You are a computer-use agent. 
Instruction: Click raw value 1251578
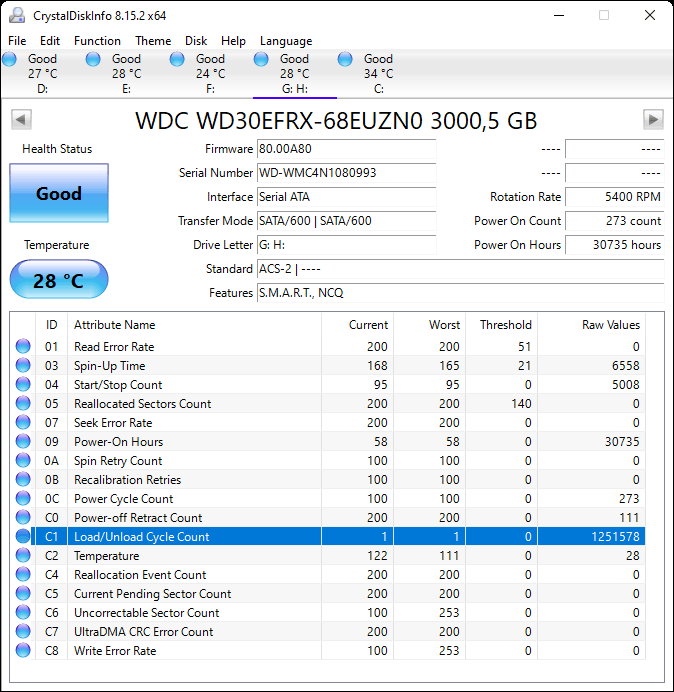(x=615, y=537)
